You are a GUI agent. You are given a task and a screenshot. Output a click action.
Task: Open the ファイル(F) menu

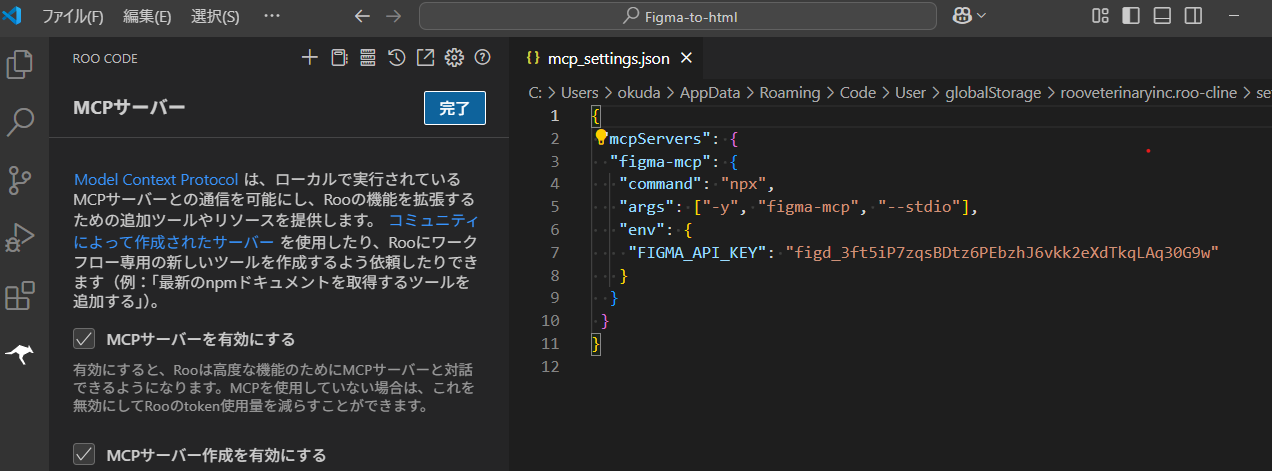pyautogui.click(x=72, y=16)
